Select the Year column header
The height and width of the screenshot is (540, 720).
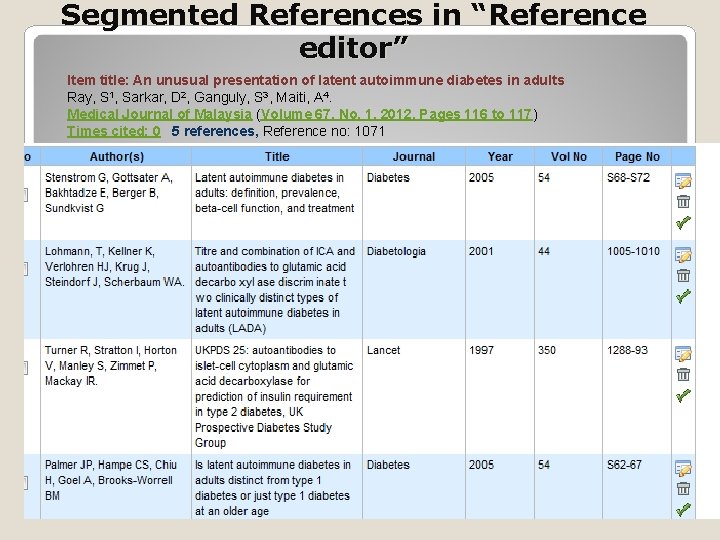click(500, 157)
